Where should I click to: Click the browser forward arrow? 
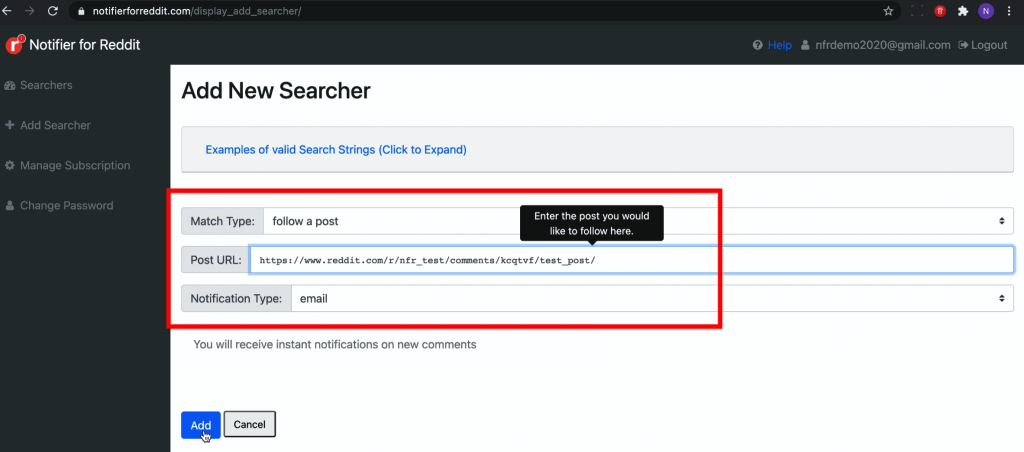(x=29, y=11)
